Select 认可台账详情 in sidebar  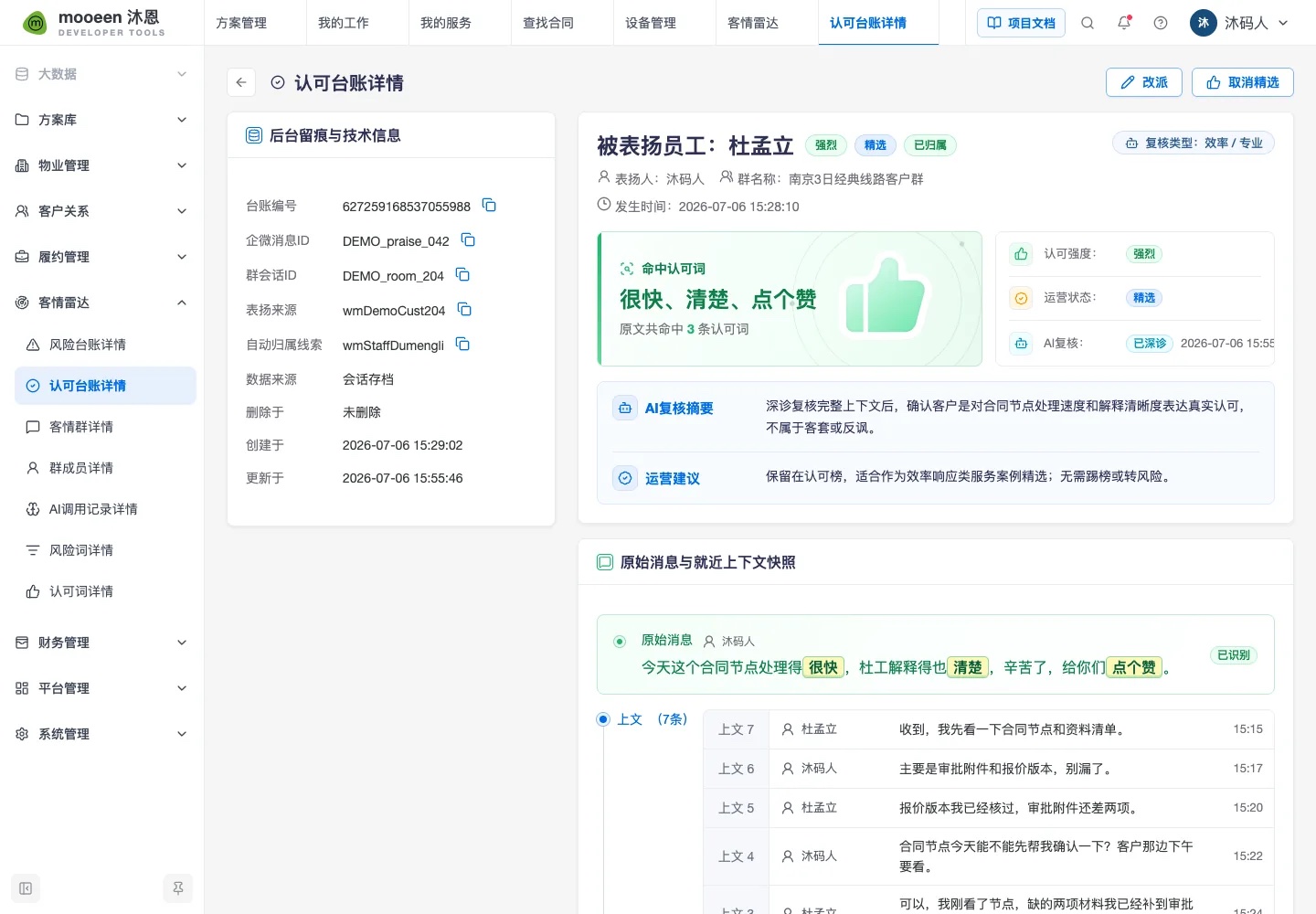click(105, 386)
